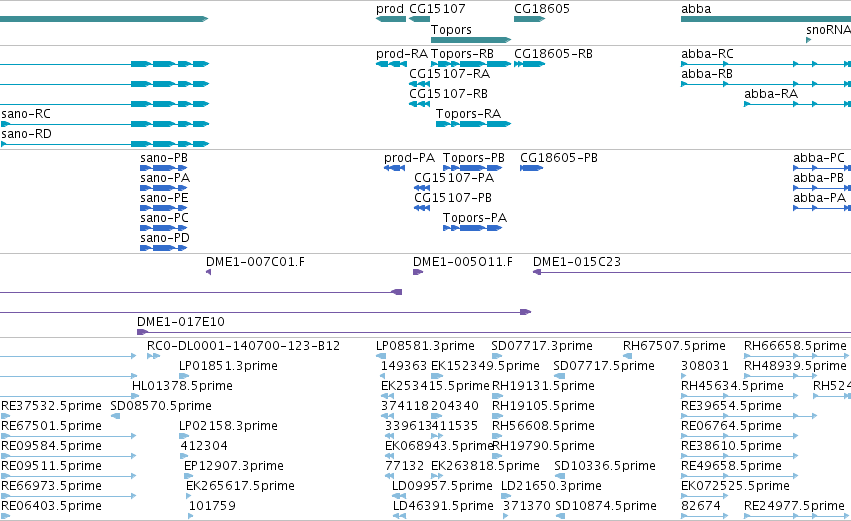Click the prod-PA protein label
Image resolution: width=851 pixels, height=521 pixels.
[x=409, y=158]
